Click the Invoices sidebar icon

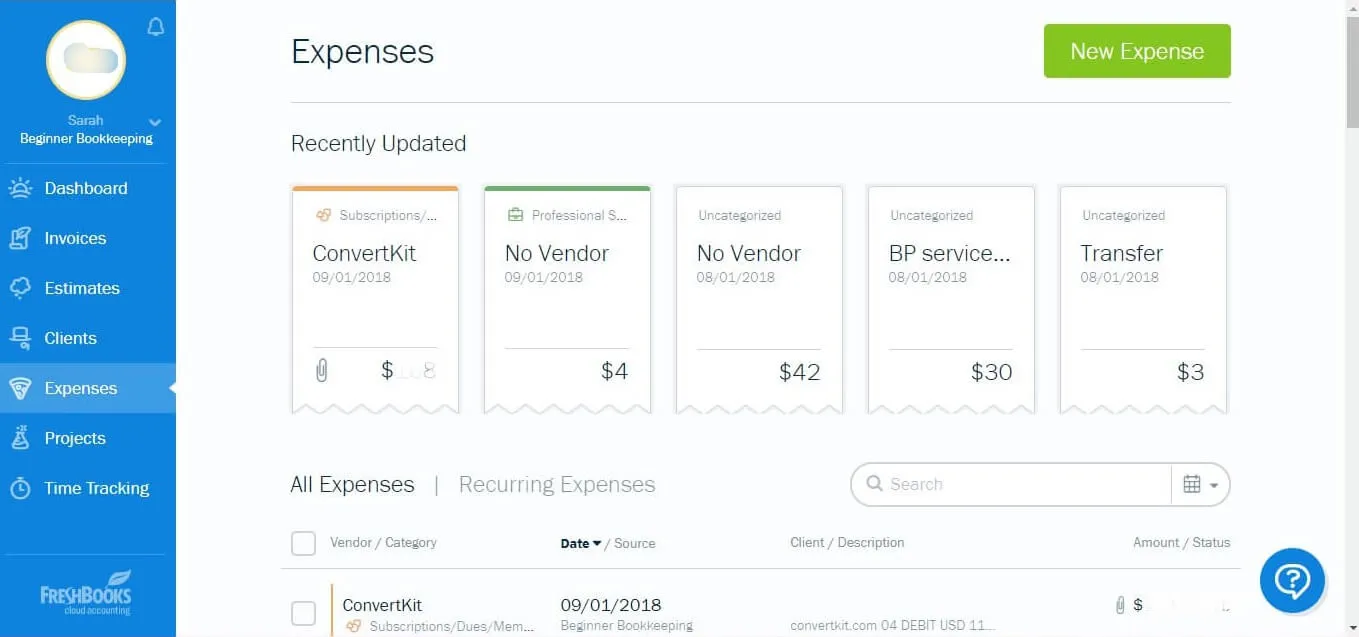(x=20, y=238)
